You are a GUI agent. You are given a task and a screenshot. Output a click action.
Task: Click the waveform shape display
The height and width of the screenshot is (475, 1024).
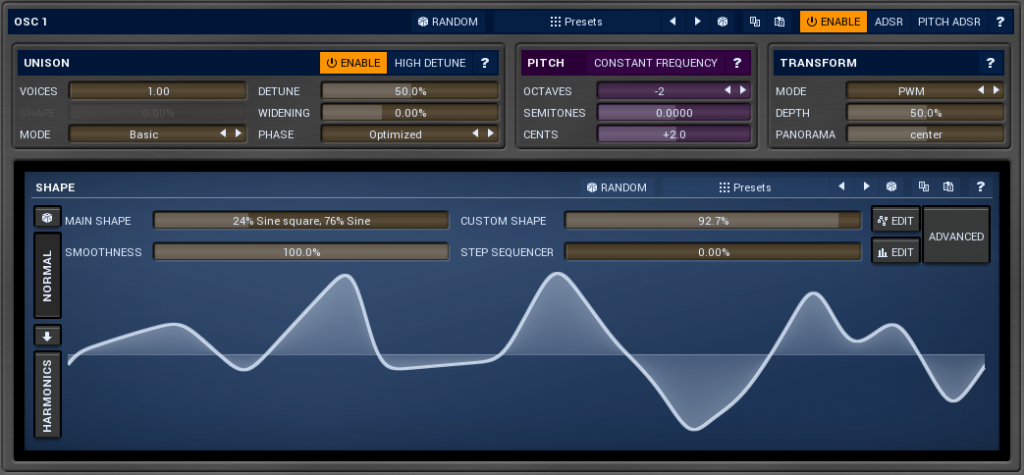(526, 356)
